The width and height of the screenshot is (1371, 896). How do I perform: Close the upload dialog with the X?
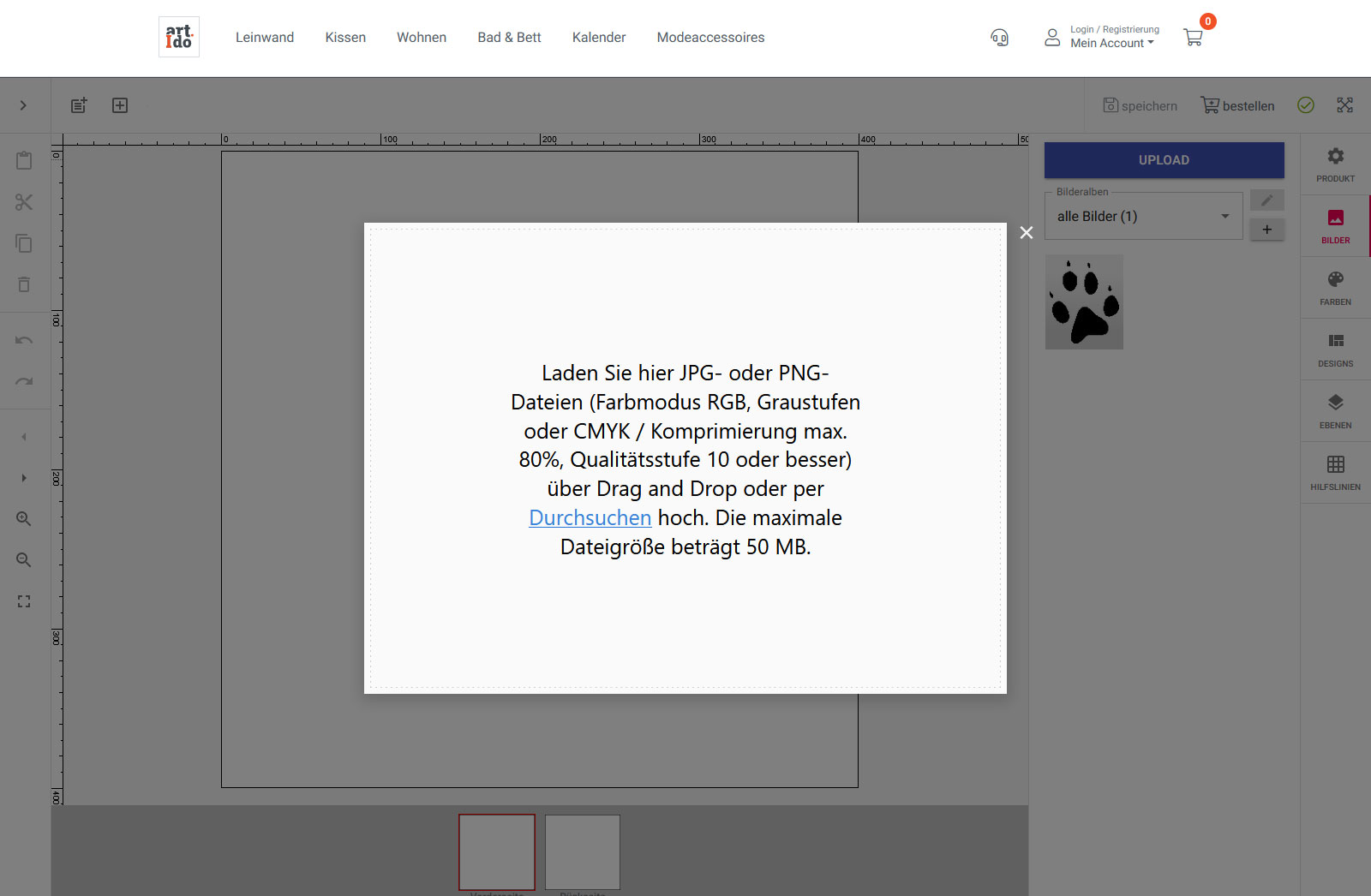click(x=1027, y=232)
